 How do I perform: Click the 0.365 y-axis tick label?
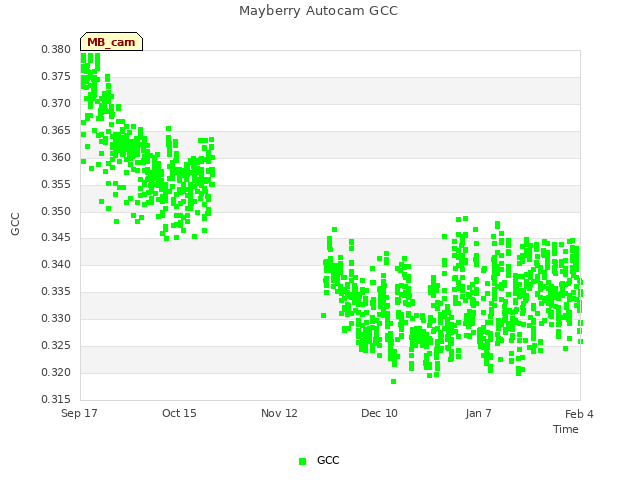56,130
